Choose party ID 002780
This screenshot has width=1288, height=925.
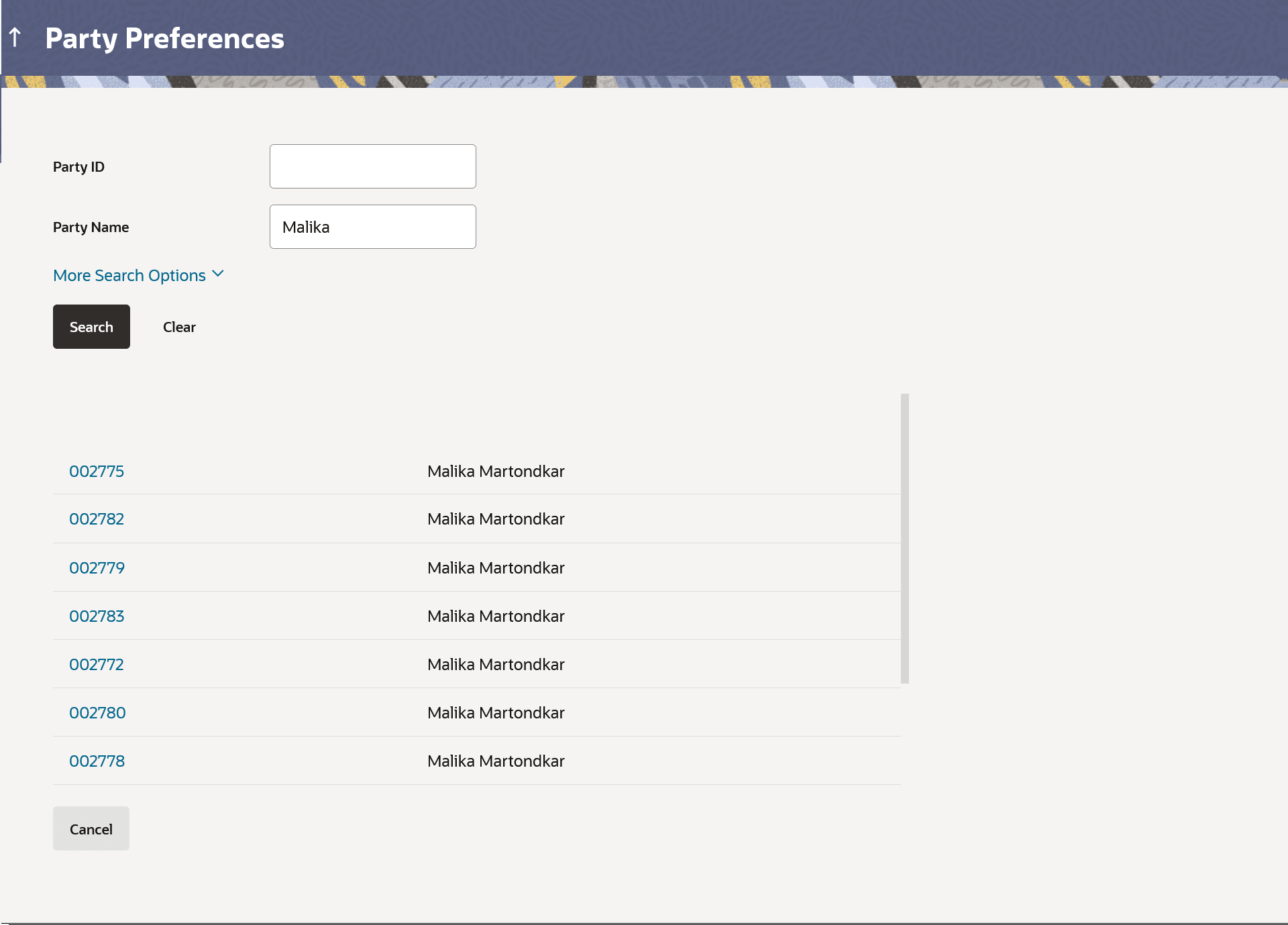tap(97, 713)
